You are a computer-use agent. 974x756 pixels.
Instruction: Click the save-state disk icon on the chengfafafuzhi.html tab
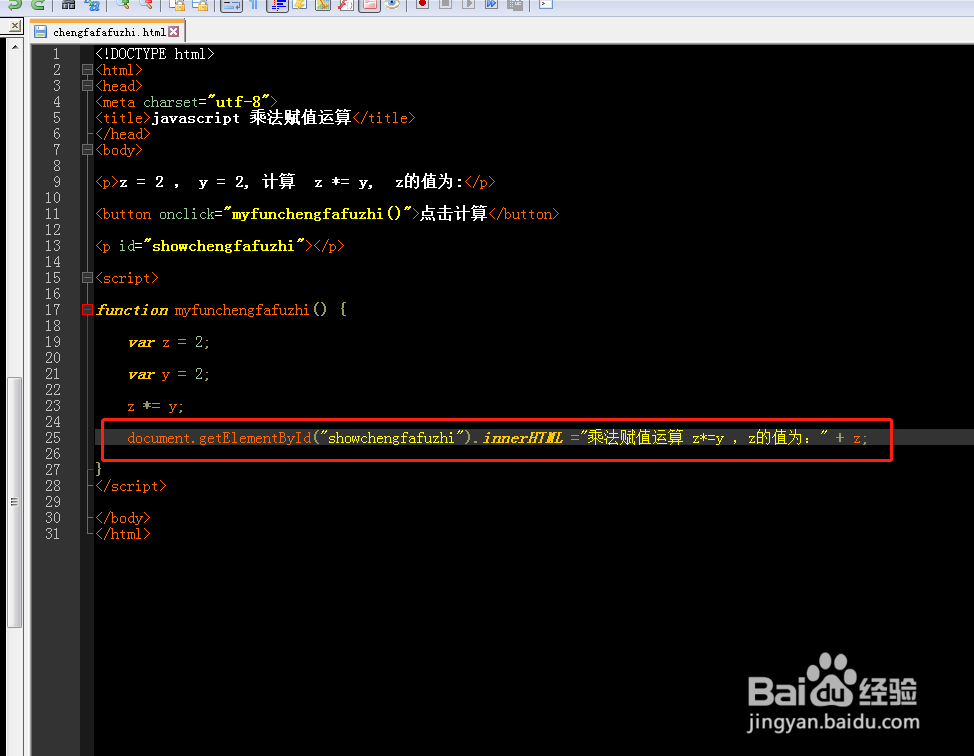click(x=40, y=32)
